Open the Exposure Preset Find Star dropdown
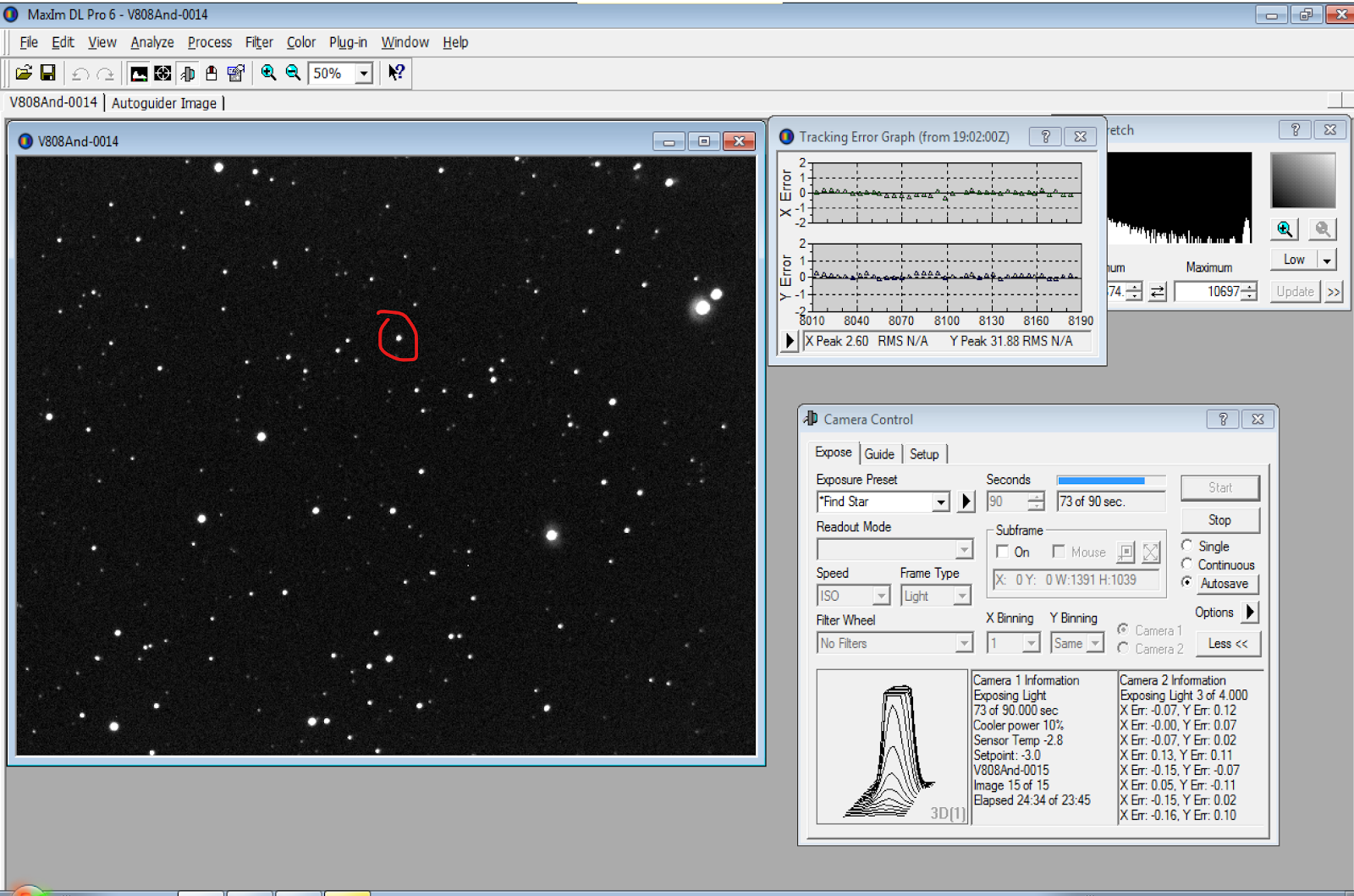The height and width of the screenshot is (896, 1354). (x=940, y=502)
